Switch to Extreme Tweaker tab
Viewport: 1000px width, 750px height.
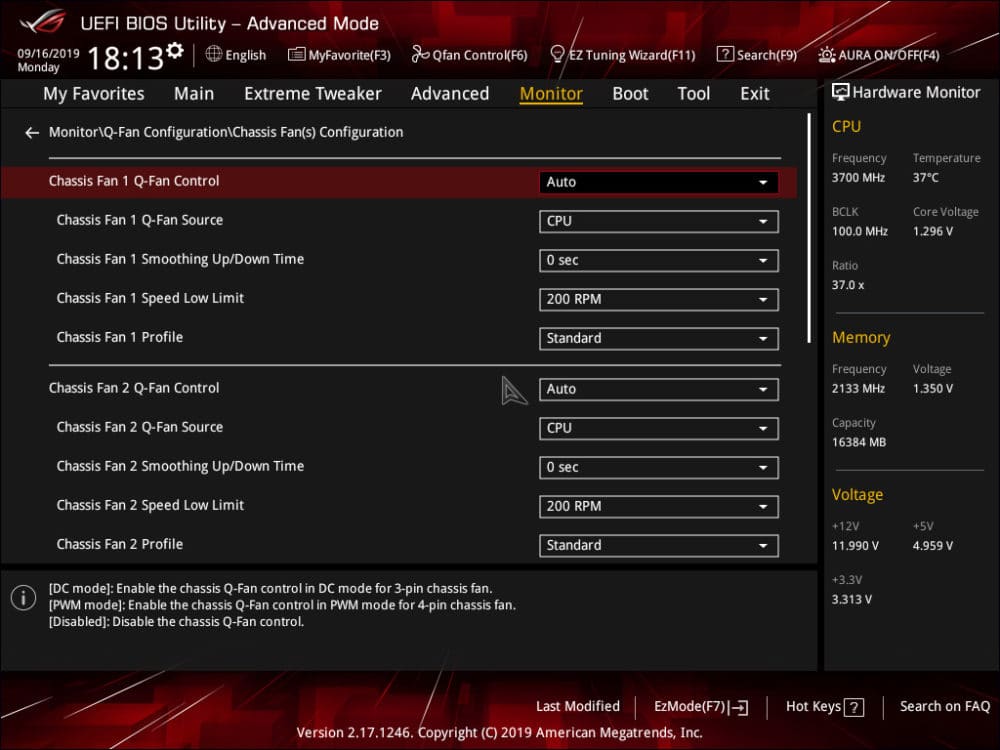[312, 94]
